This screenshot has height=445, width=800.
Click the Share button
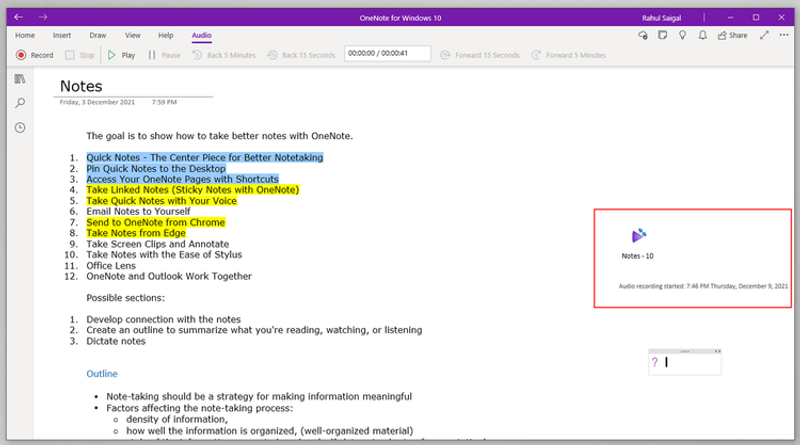tap(733, 35)
